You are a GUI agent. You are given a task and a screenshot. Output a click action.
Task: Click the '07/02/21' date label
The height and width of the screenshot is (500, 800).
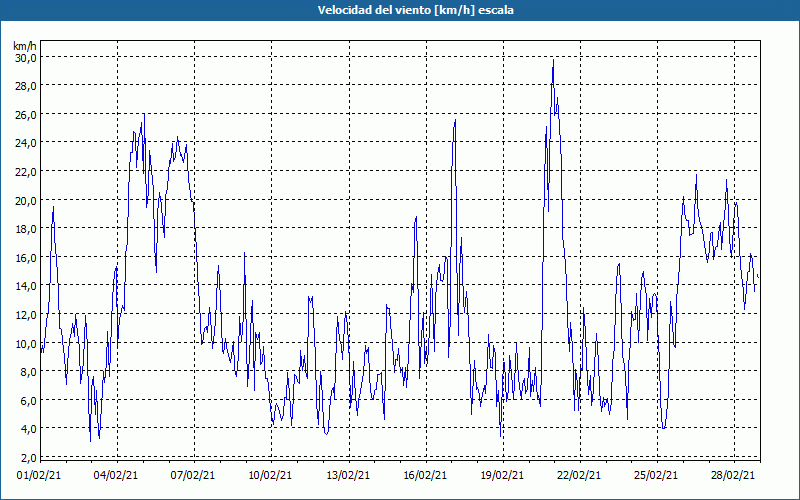(x=193, y=475)
